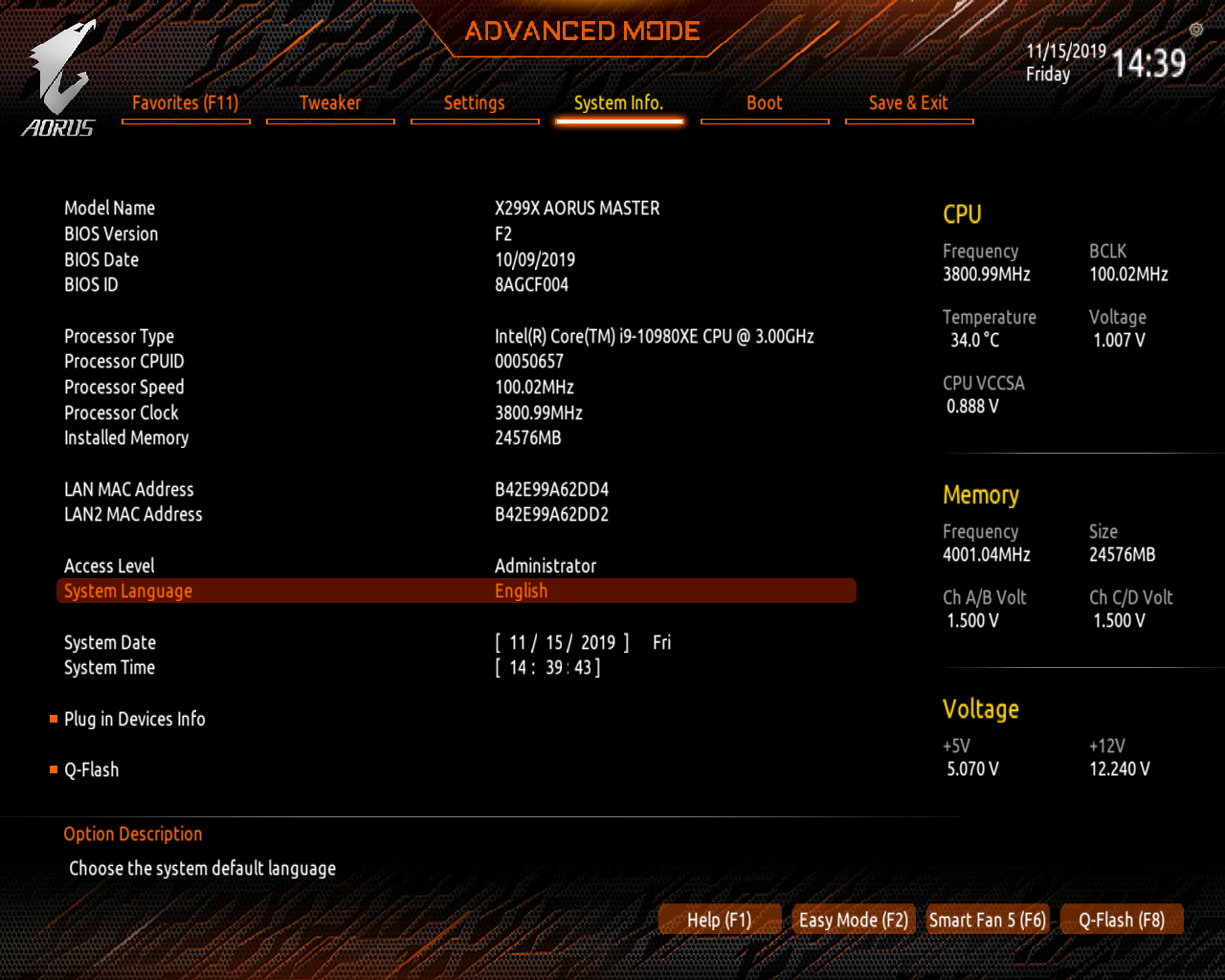Click X299X AORUS MASTER model value
1225x980 pixels.
pos(577,208)
